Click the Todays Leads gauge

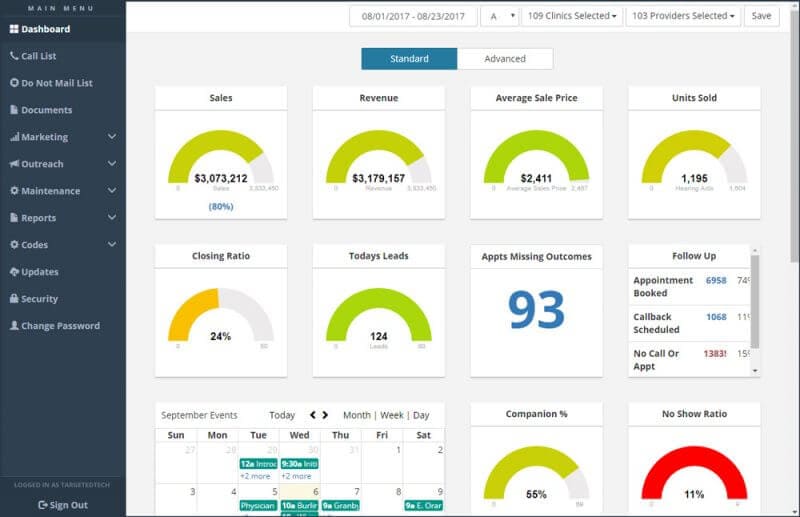click(x=379, y=314)
